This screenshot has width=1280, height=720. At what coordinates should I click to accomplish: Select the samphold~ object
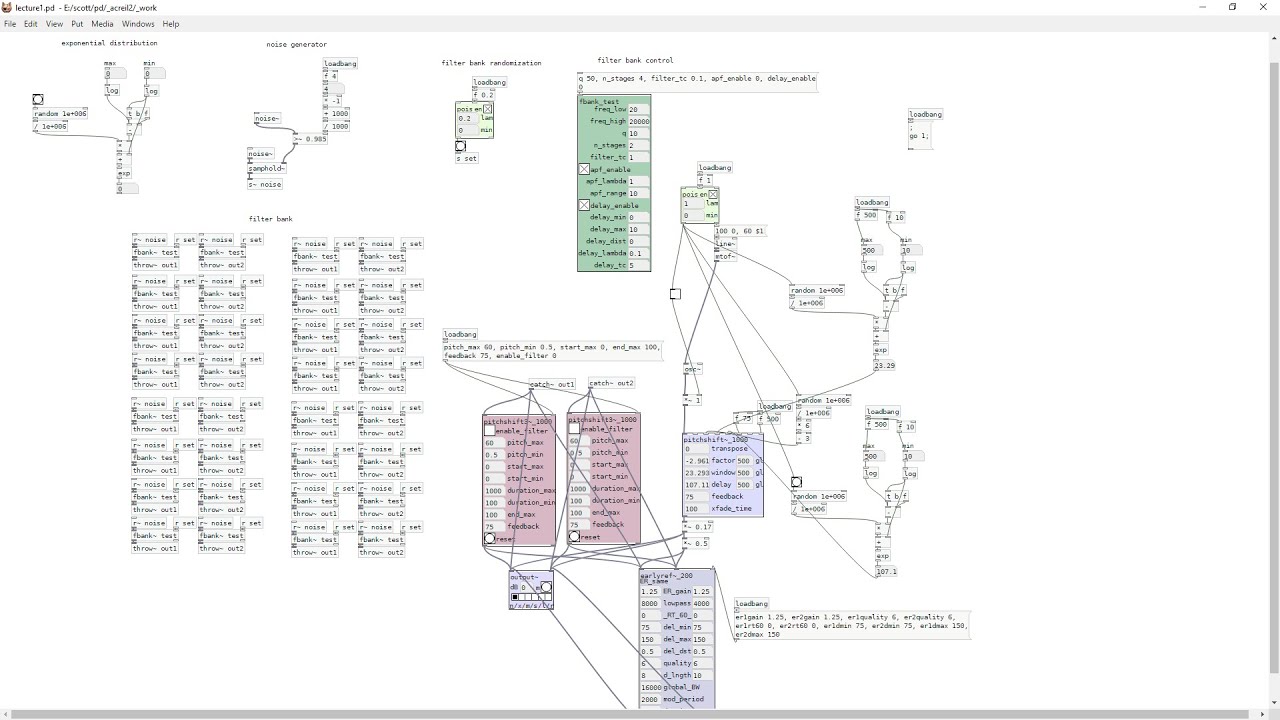(267, 169)
